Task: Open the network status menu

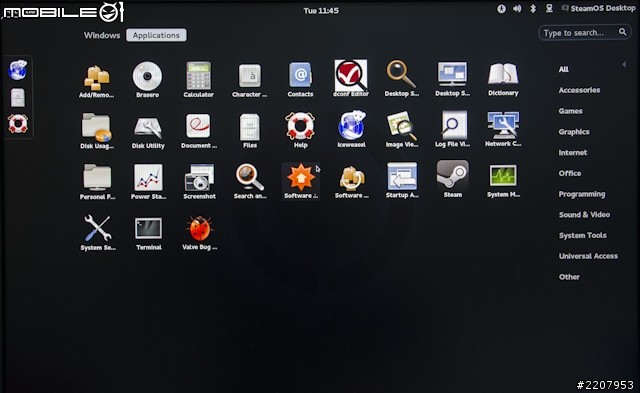Action: pyautogui.click(x=549, y=8)
